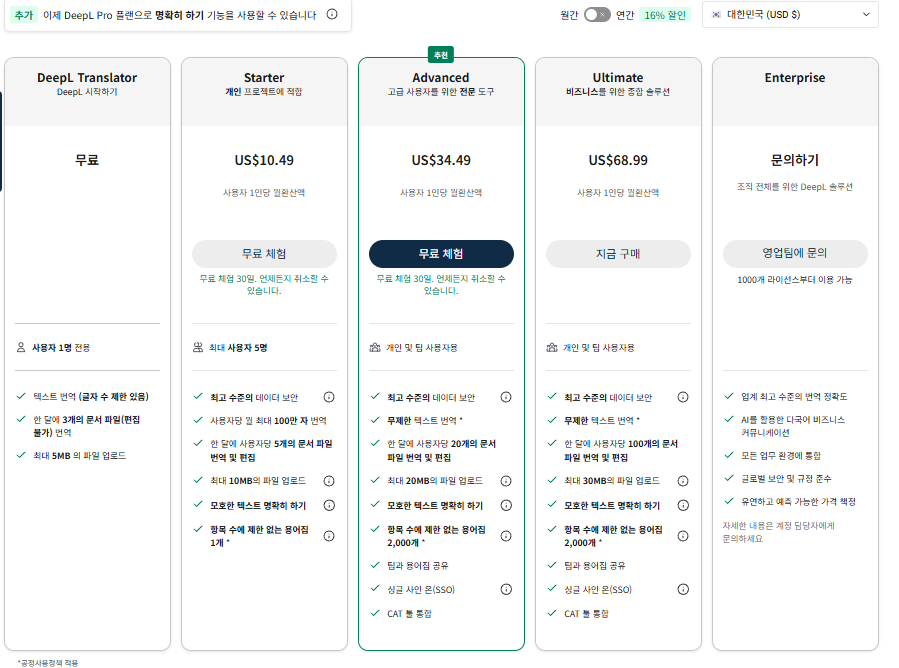Click the Enterprise plan title
899x668 pixels.
(795, 78)
